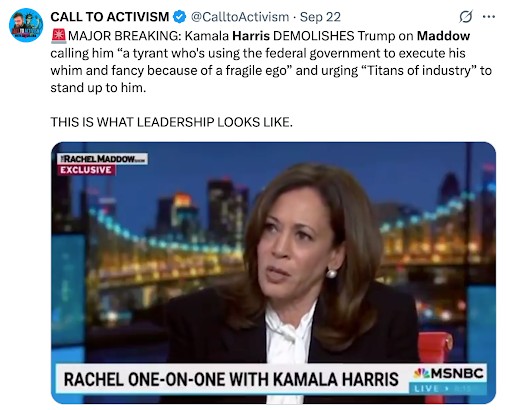Click the bolded word Harris
Image resolution: width=510 pixels, height=410 pixels.
251,36
